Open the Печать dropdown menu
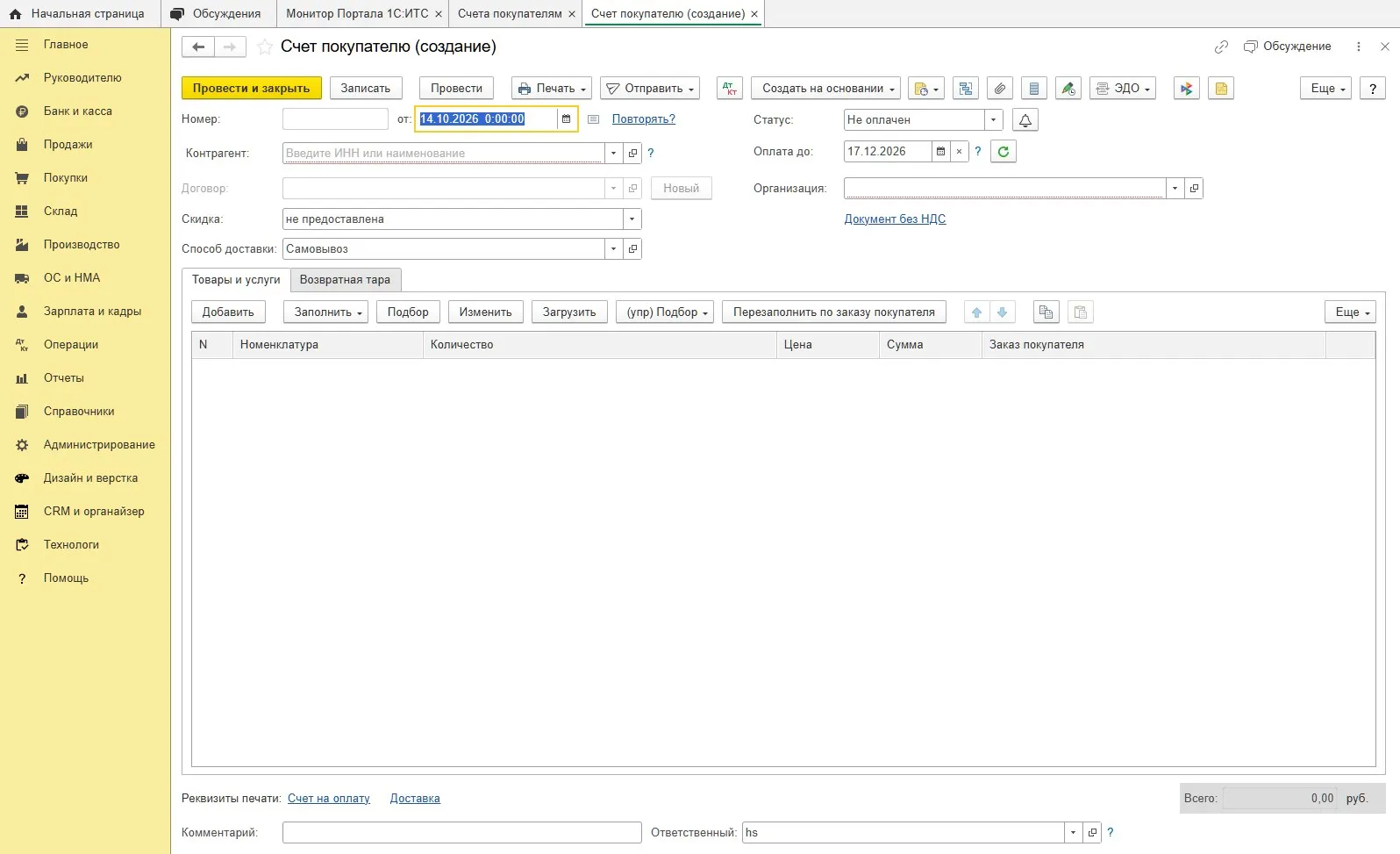Viewport: 1400px width, 854px height. [552, 88]
